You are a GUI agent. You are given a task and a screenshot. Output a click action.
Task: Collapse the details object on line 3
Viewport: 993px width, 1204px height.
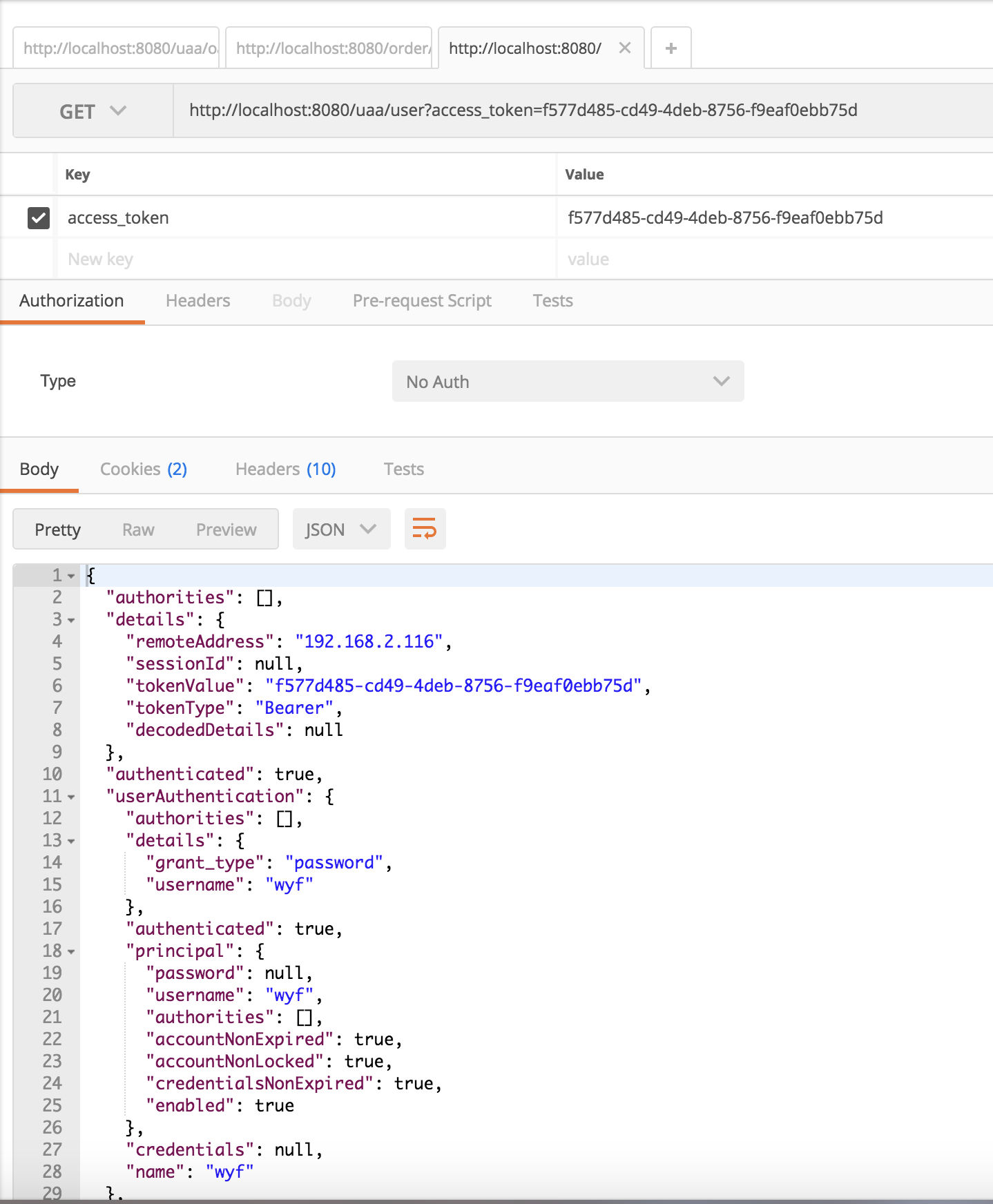pyautogui.click(x=71, y=620)
